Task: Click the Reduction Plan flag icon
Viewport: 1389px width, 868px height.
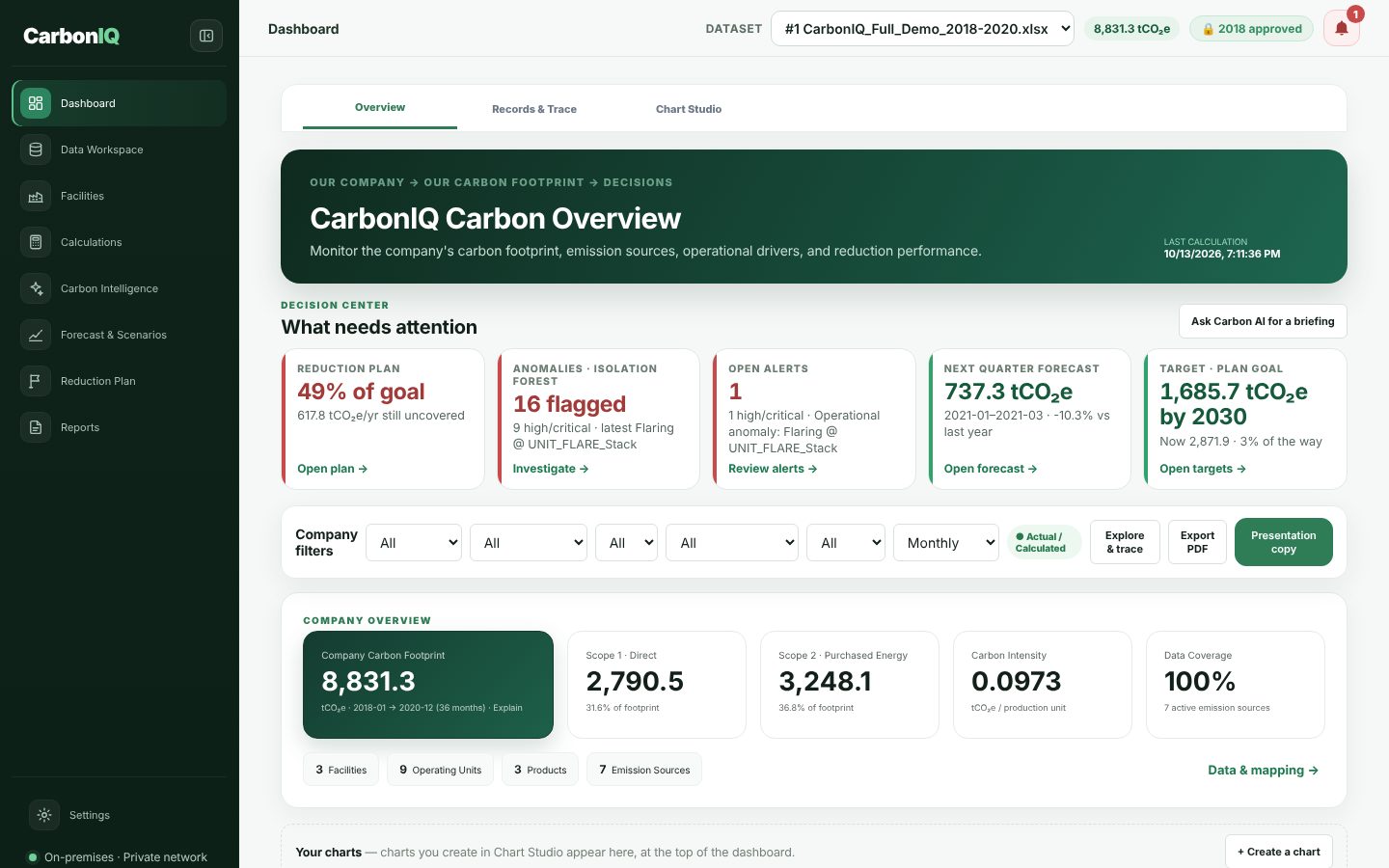Action: coord(36,381)
